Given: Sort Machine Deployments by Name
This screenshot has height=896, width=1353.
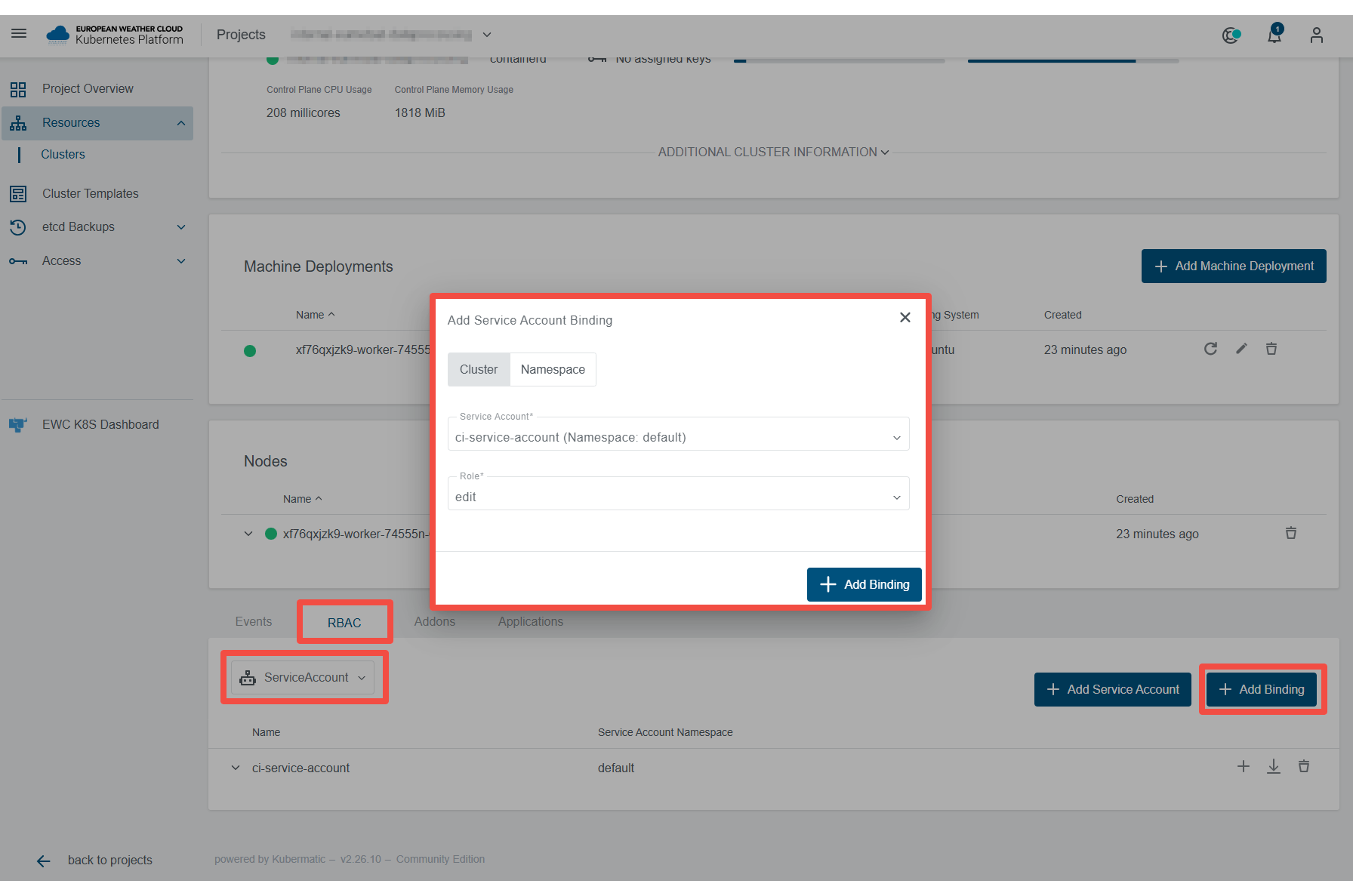Looking at the screenshot, I should point(315,315).
